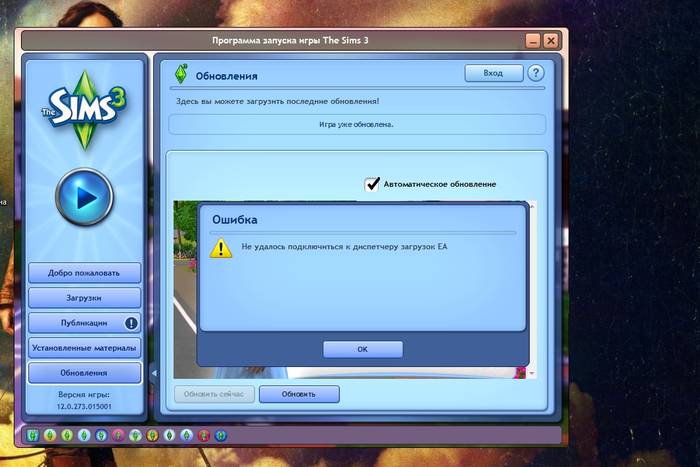Viewport: 700px width, 467px height.
Task: Go to Установленные материалы tab
Action: pyautogui.click(x=84, y=348)
